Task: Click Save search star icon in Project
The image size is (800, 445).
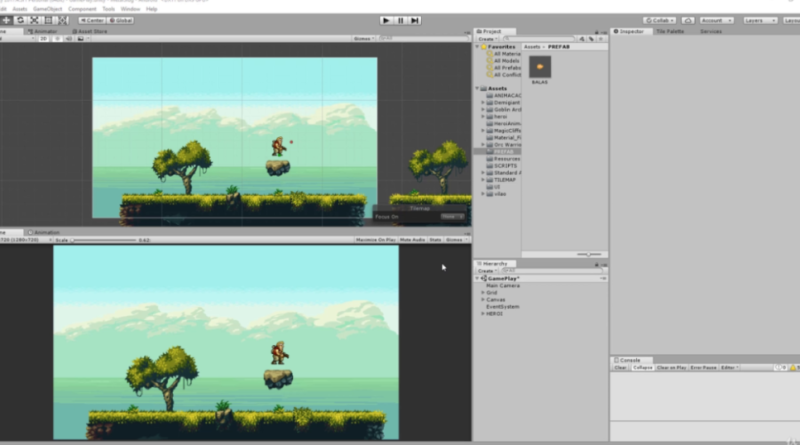Action: tap(601, 39)
